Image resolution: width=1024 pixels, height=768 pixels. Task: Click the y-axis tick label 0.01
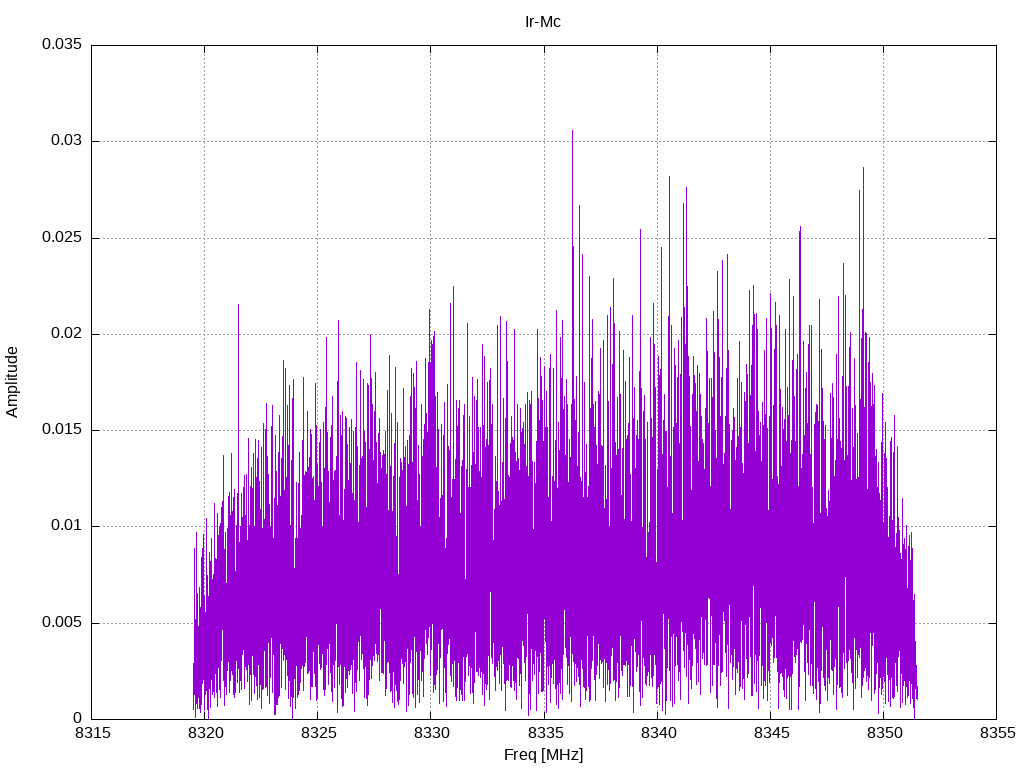(x=67, y=526)
